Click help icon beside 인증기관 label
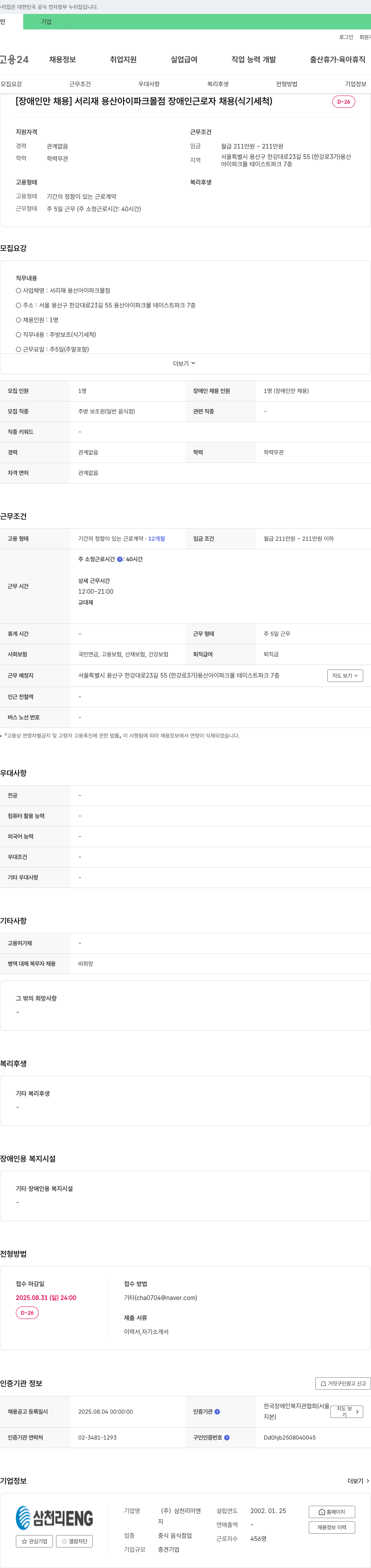 point(217,1412)
